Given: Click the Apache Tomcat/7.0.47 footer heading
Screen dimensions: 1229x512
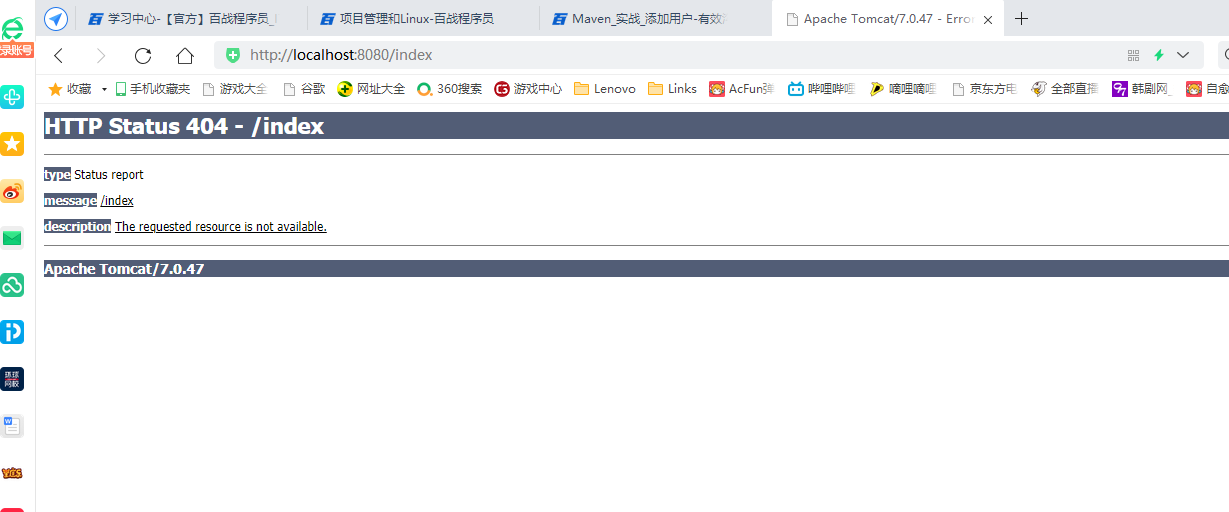Looking at the screenshot, I should (124, 269).
